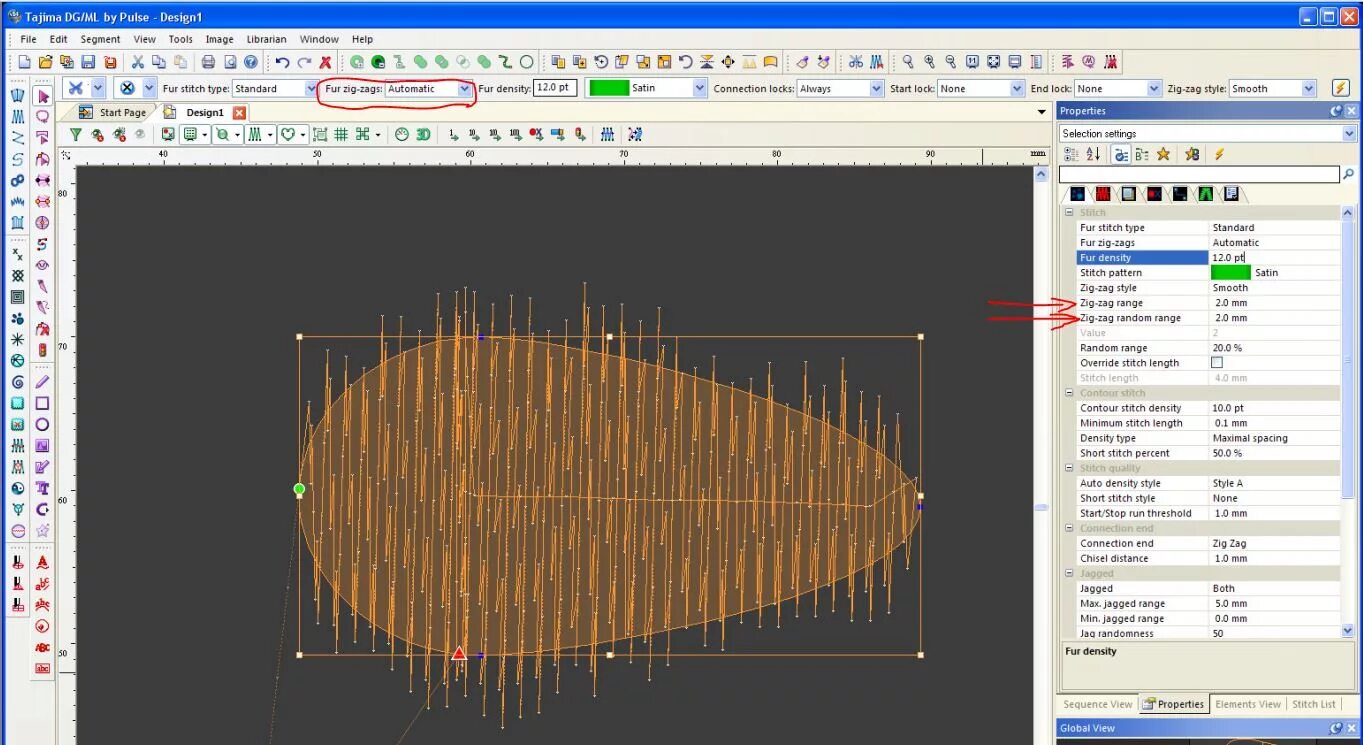Toggle the grid display icon
Viewport: 1363px width, 745px height.
341,134
